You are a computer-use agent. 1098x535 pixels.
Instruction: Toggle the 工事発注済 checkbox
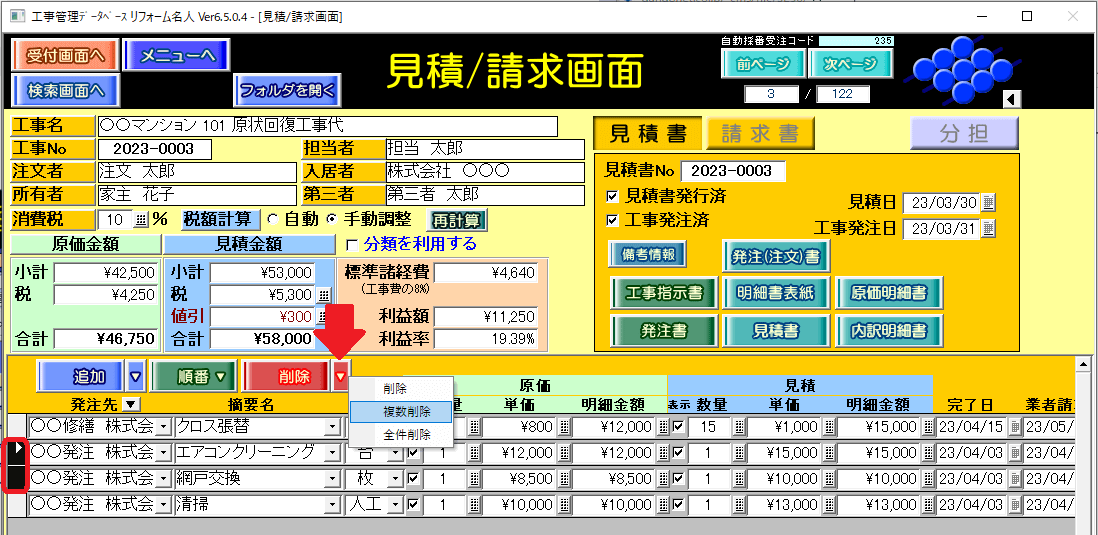613,220
